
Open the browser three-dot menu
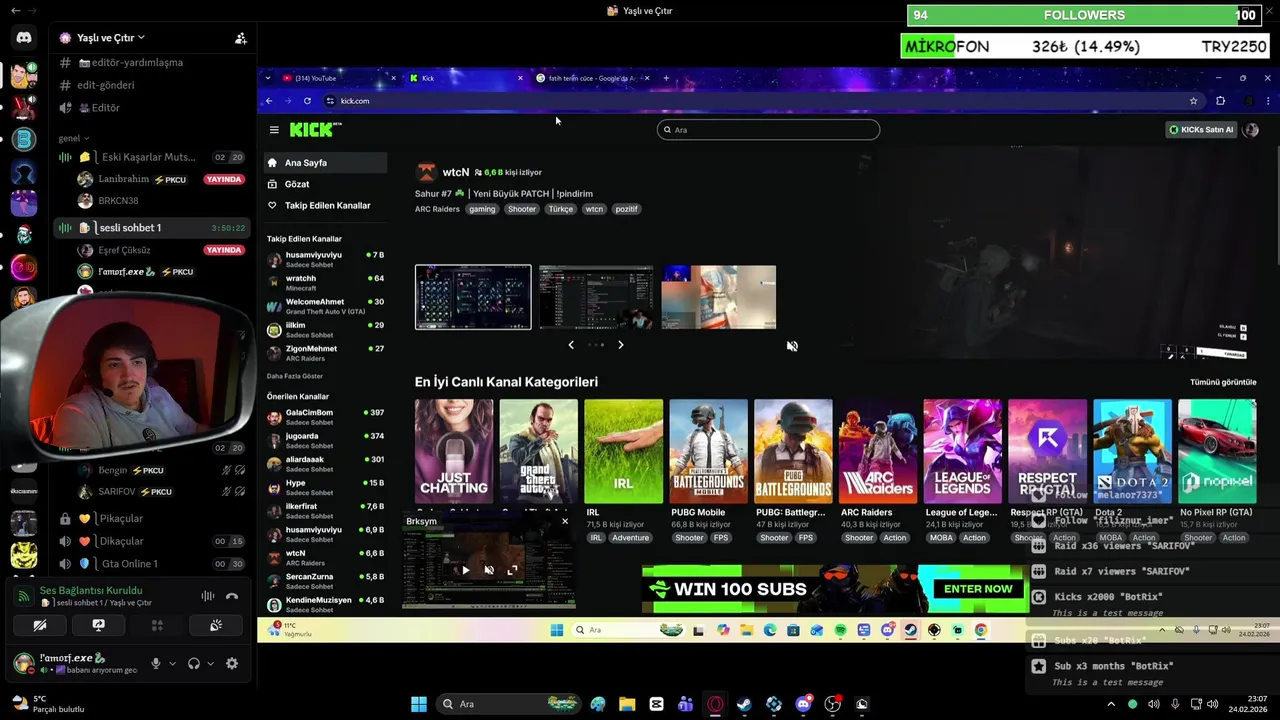coord(1268,101)
